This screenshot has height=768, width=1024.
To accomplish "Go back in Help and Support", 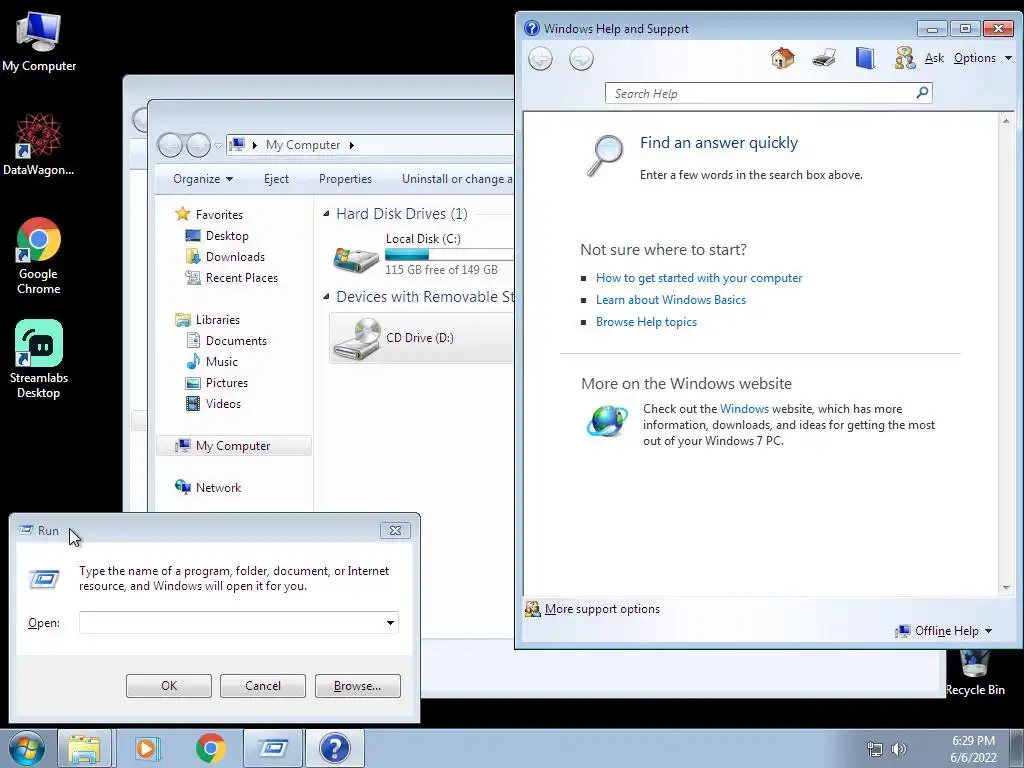I will (x=540, y=59).
